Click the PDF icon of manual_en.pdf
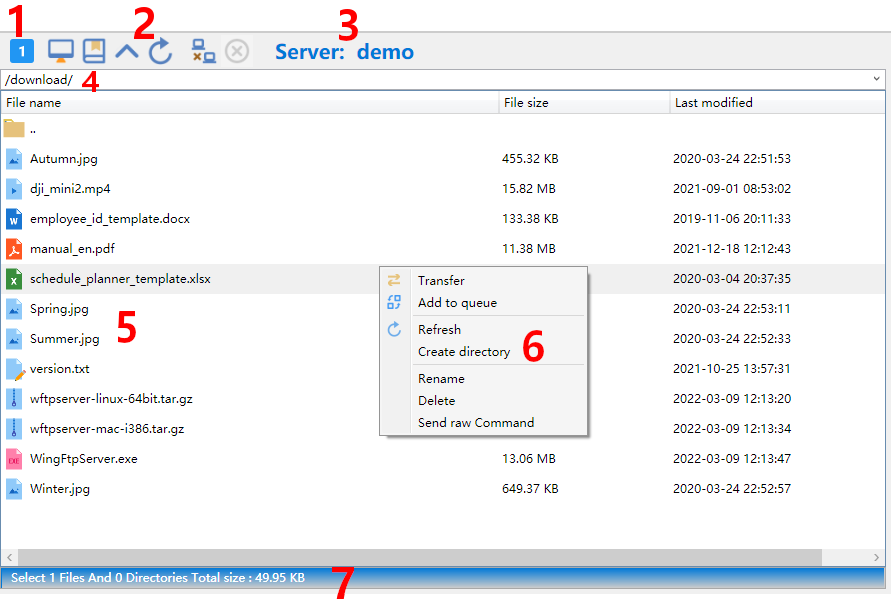The width and height of the screenshot is (894, 600). point(14,249)
